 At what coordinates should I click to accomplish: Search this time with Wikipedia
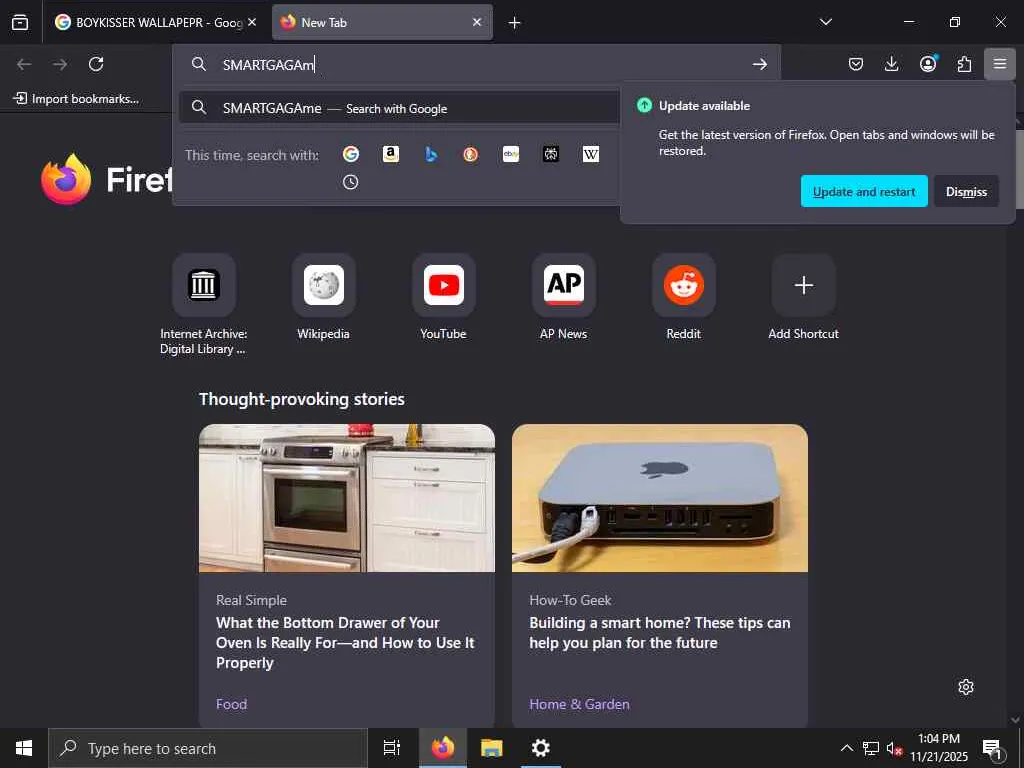[x=590, y=154]
